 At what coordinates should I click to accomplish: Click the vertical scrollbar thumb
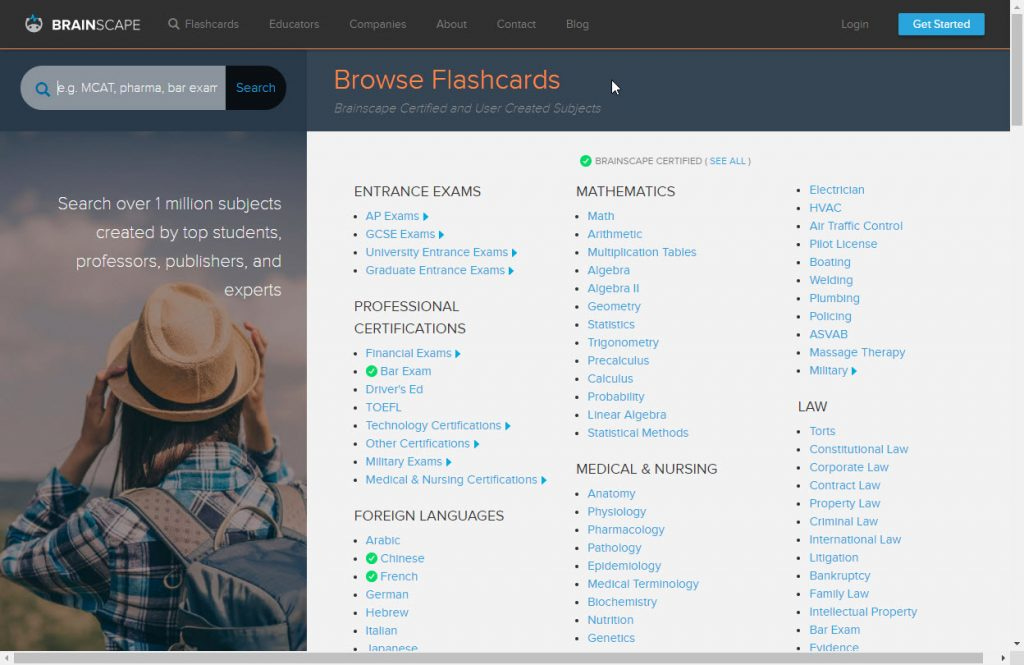click(x=1017, y=69)
